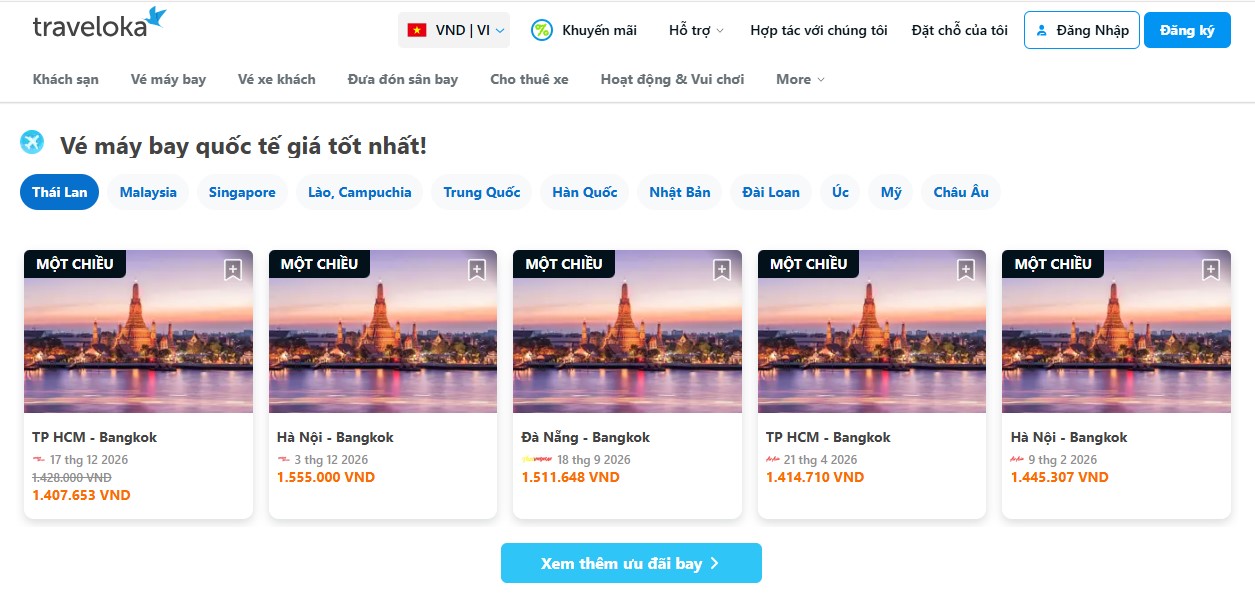The width and height of the screenshot is (1255, 601).
Task: Save the TP HCM - Bangkok 21 thg 4 card
Action: 966,270
